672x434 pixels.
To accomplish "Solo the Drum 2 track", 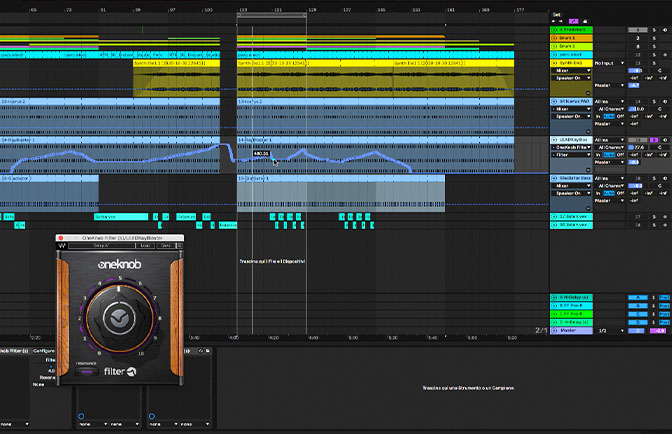I will [x=654, y=46].
